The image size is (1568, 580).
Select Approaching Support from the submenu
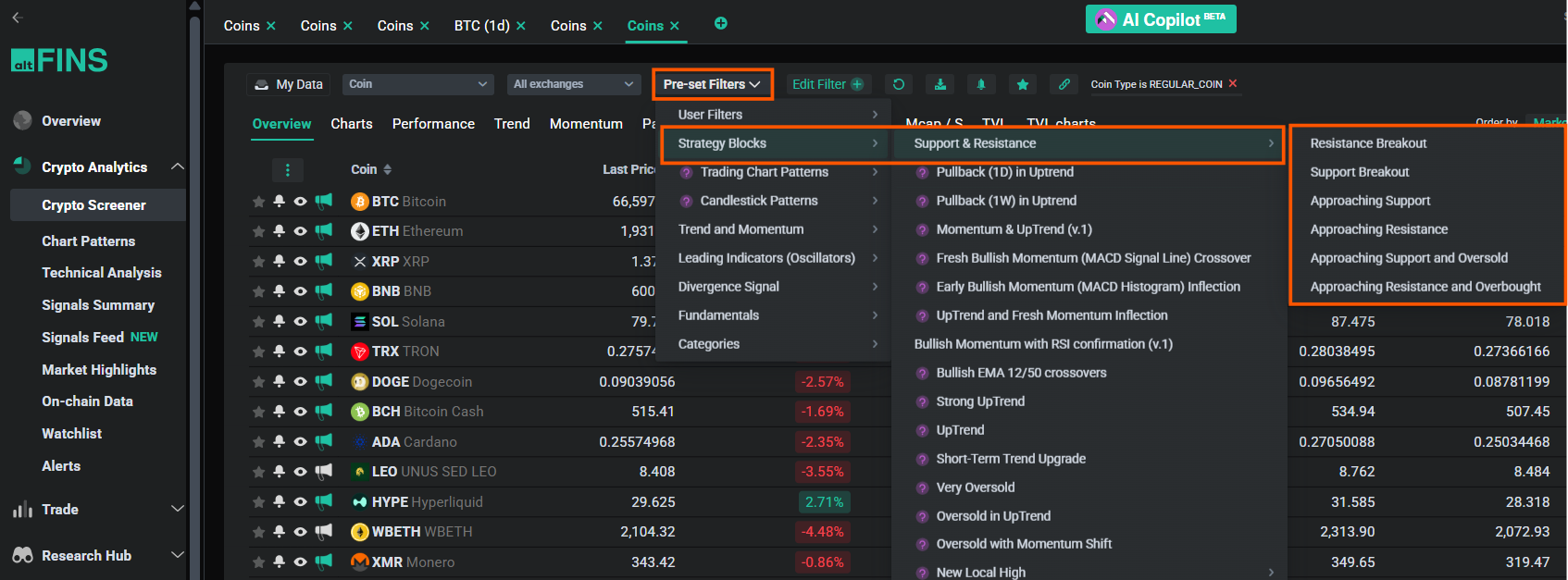[x=1370, y=201]
